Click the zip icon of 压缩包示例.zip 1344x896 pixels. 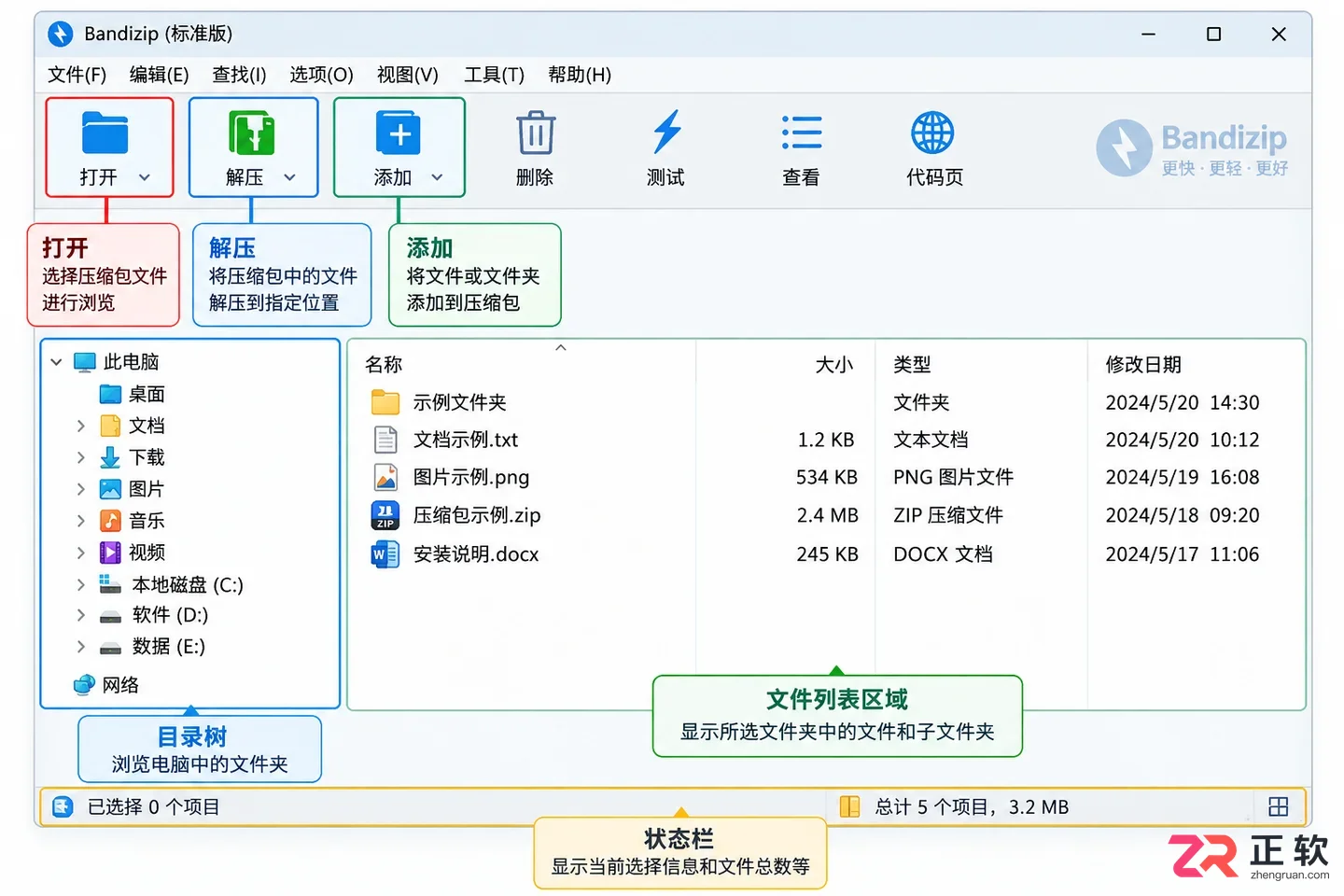coord(385,515)
